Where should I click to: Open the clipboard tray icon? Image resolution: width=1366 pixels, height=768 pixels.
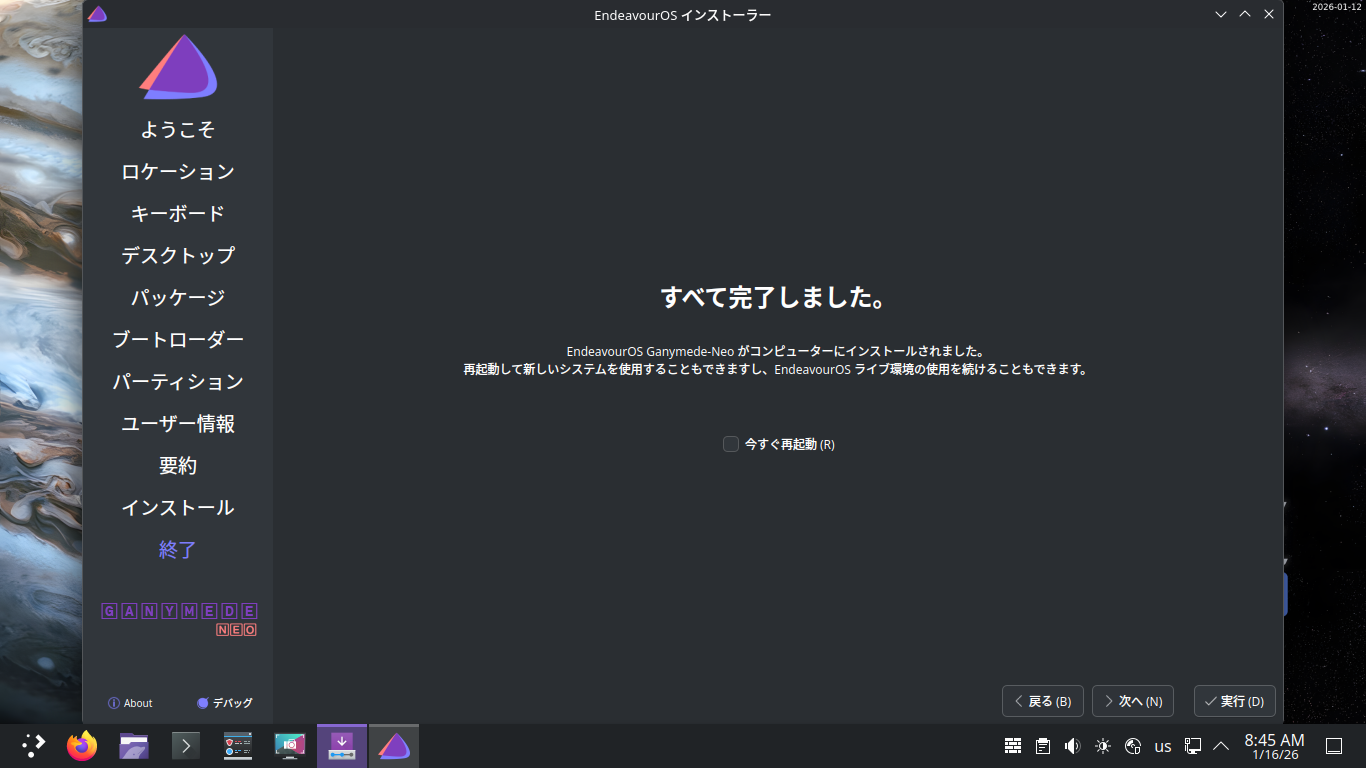(x=1043, y=746)
